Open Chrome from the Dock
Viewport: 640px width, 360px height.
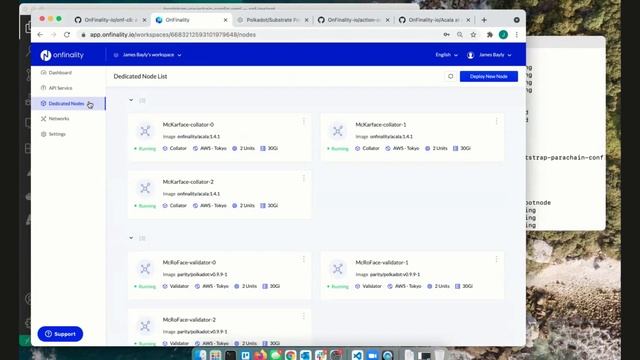(x=291, y=355)
